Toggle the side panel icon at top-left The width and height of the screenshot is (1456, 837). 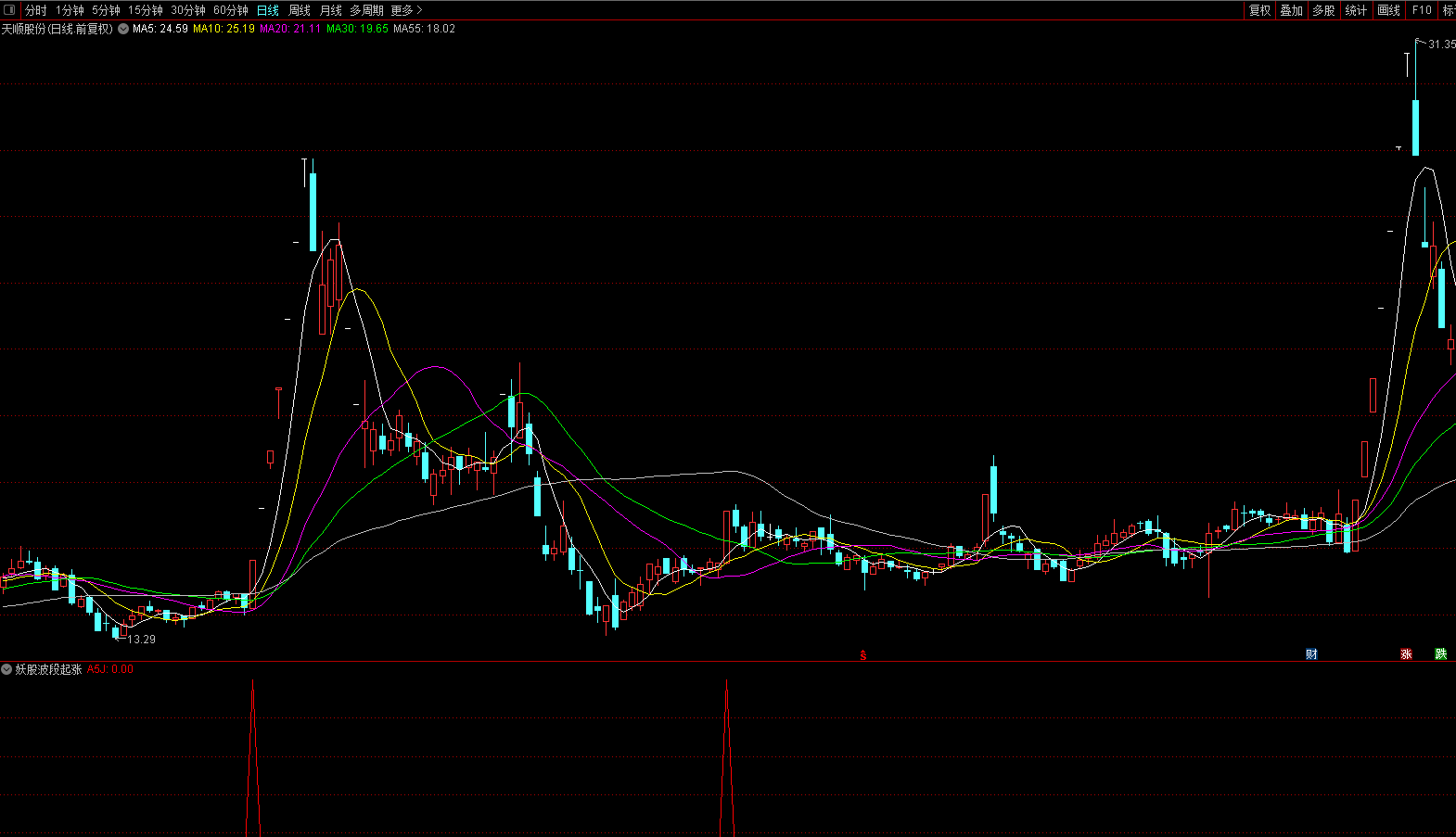click(10, 10)
